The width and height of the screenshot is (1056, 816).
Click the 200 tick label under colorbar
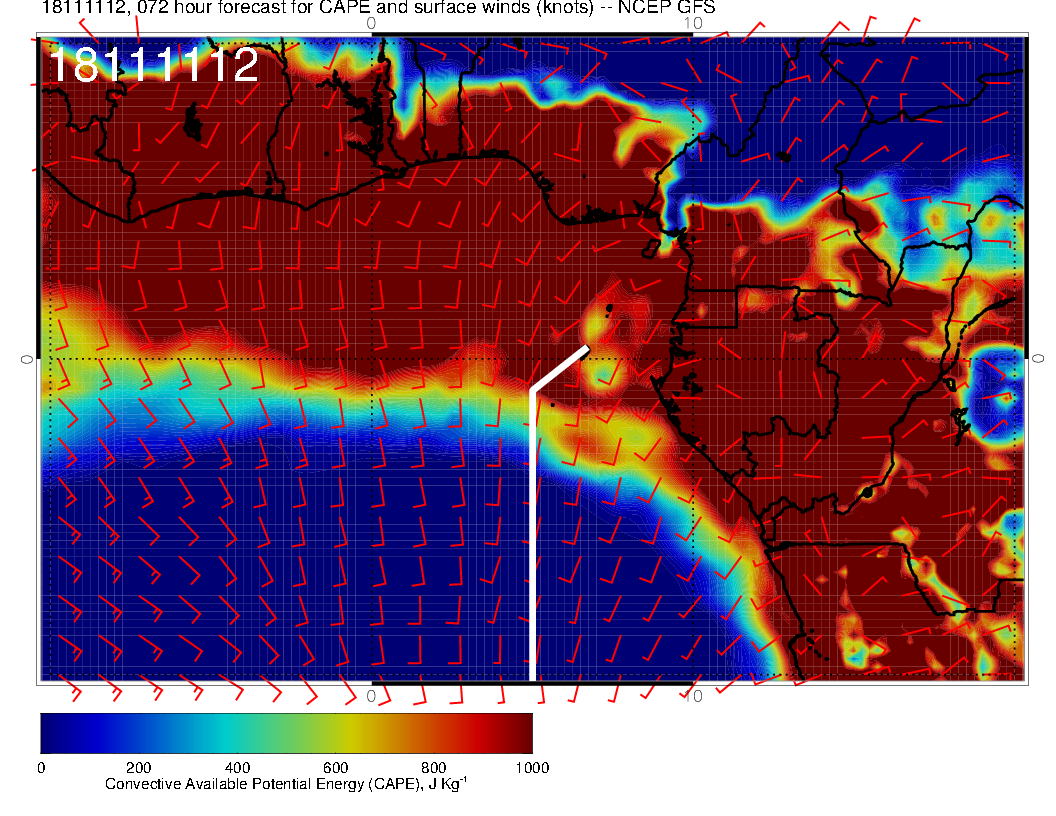(138, 767)
